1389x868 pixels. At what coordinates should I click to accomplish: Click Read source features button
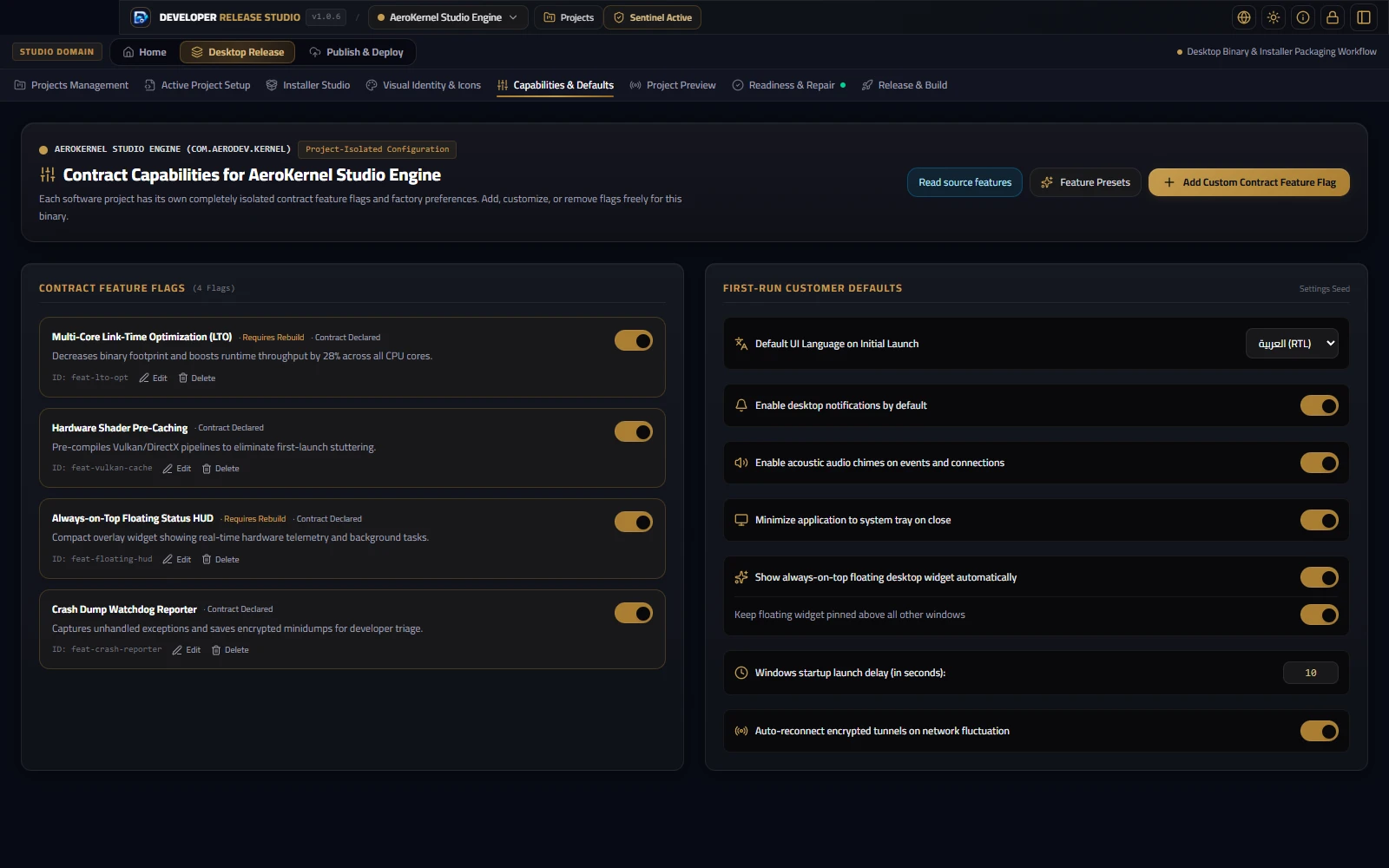(x=964, y=182)
